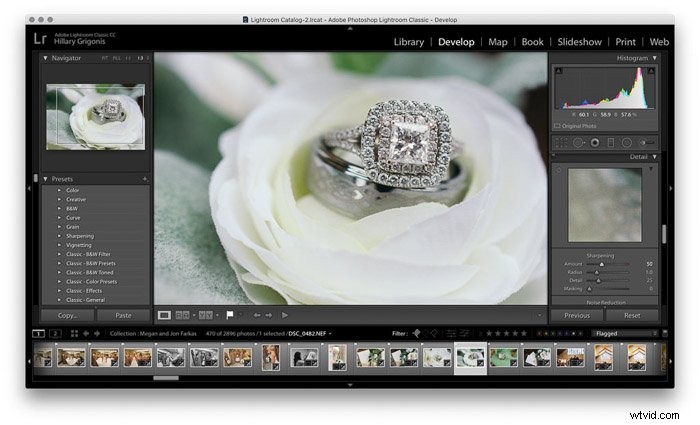Expand the Classic - B&W Filter group
This screenshot has width=700, height=425.
[x=59, y=254]
